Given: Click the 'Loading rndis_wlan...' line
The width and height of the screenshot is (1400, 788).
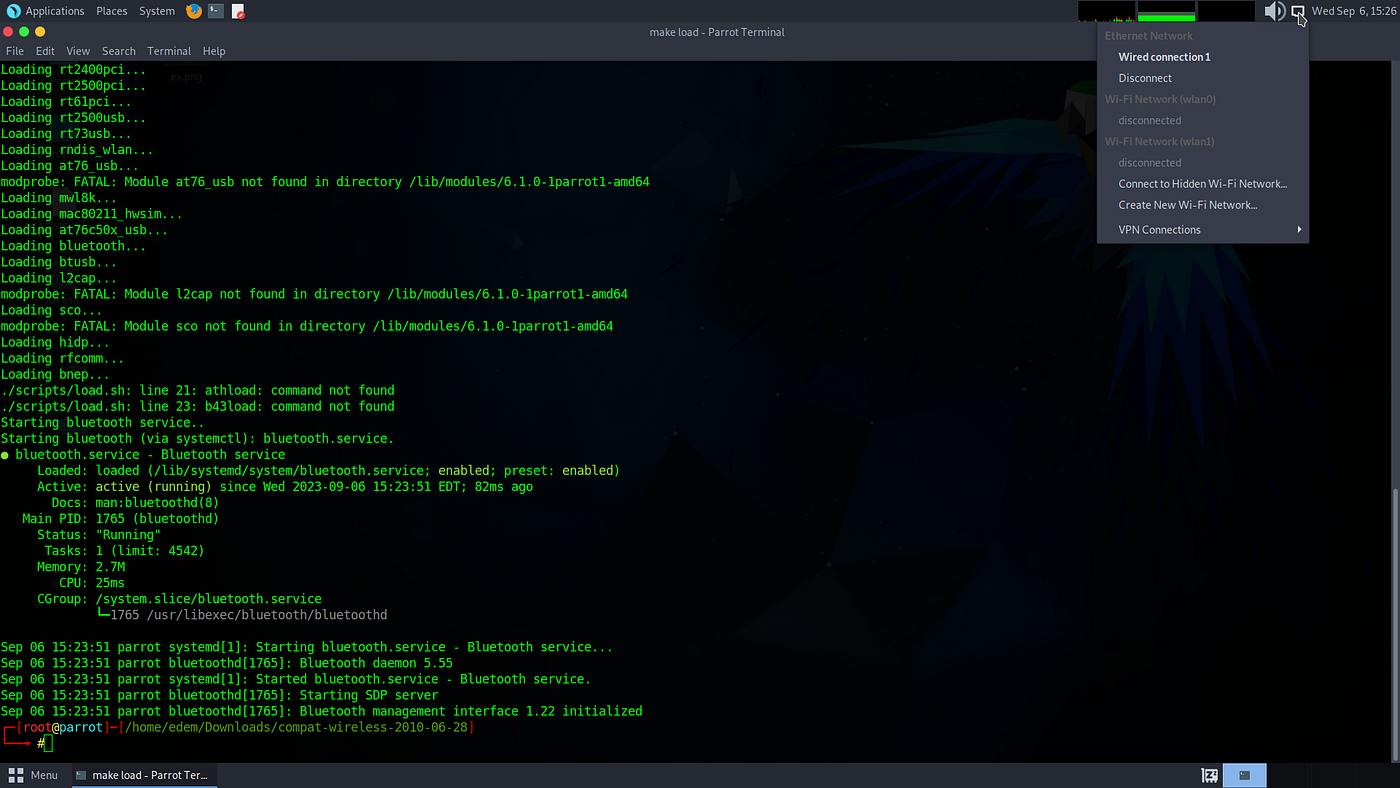Looking at the screenshot, I should (77, 150).
